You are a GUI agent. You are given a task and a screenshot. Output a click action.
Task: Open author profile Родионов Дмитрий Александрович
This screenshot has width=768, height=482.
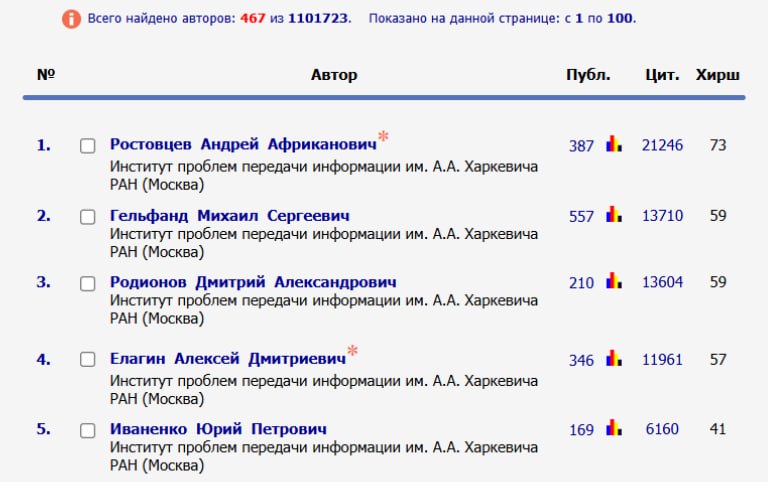253,282
